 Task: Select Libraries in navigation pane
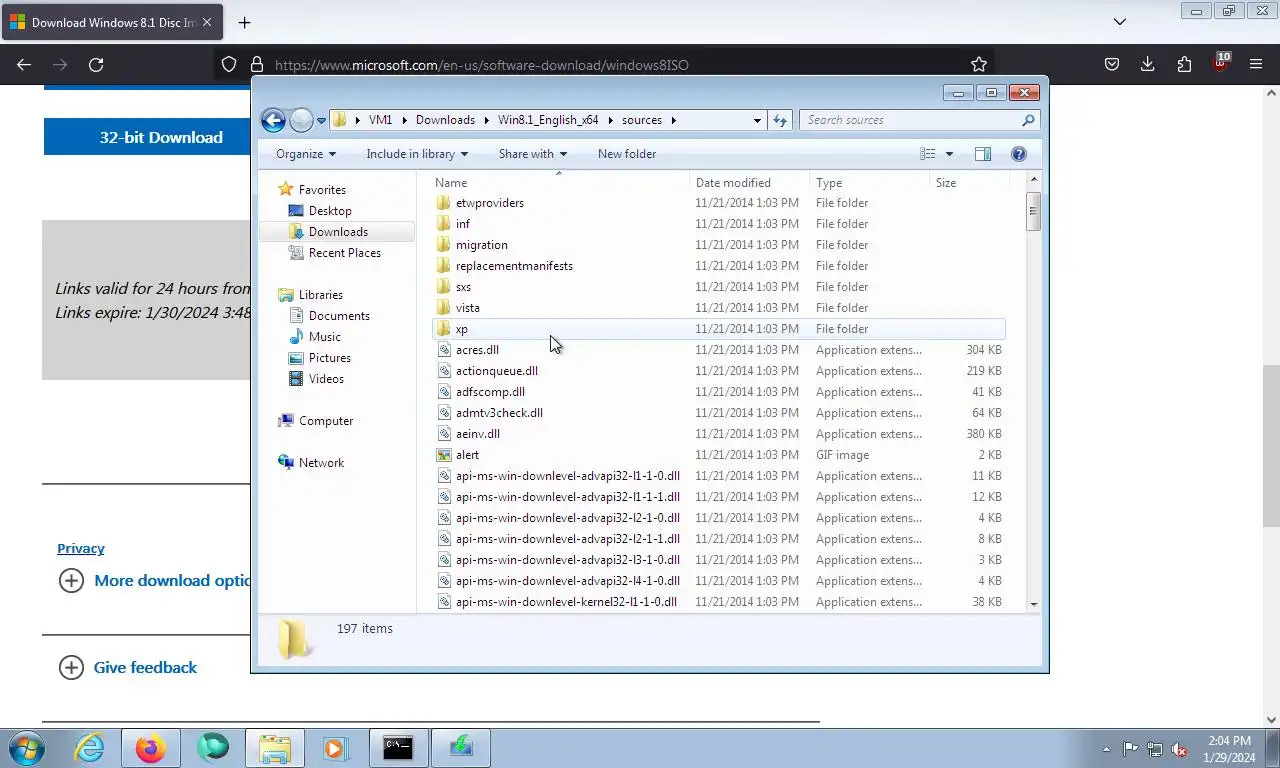320,295
